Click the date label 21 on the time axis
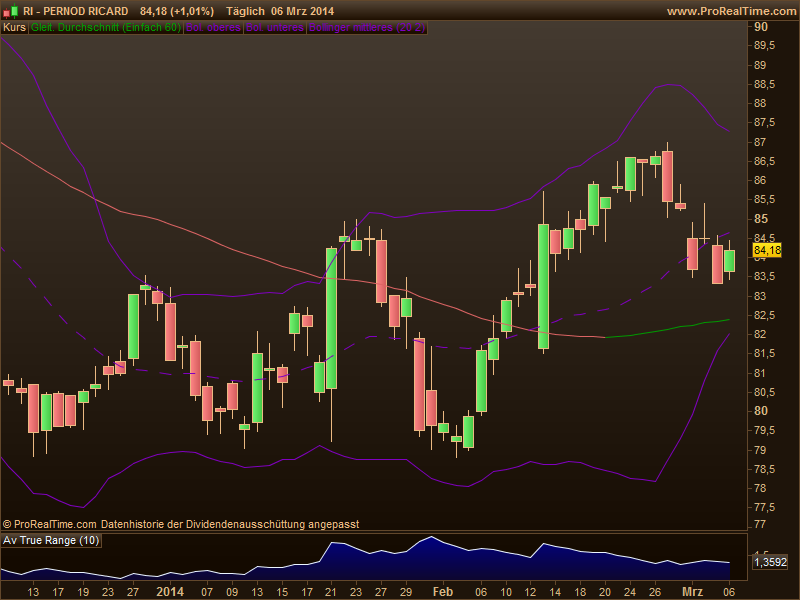 [x=331, y=592]
